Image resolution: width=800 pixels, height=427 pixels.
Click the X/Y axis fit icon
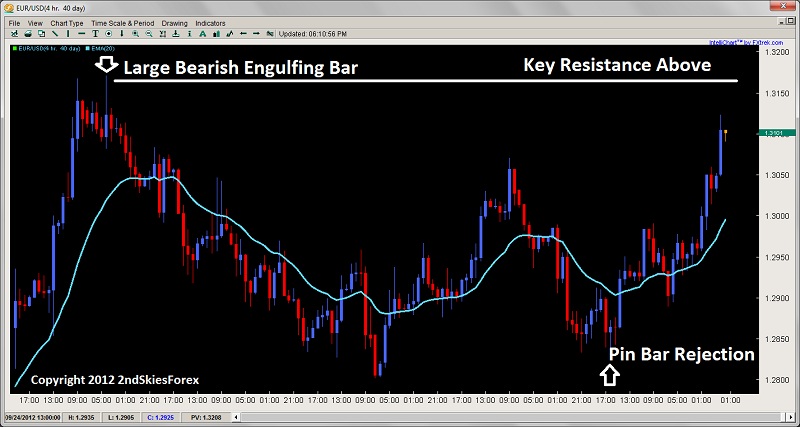click(x=163, y=34)
